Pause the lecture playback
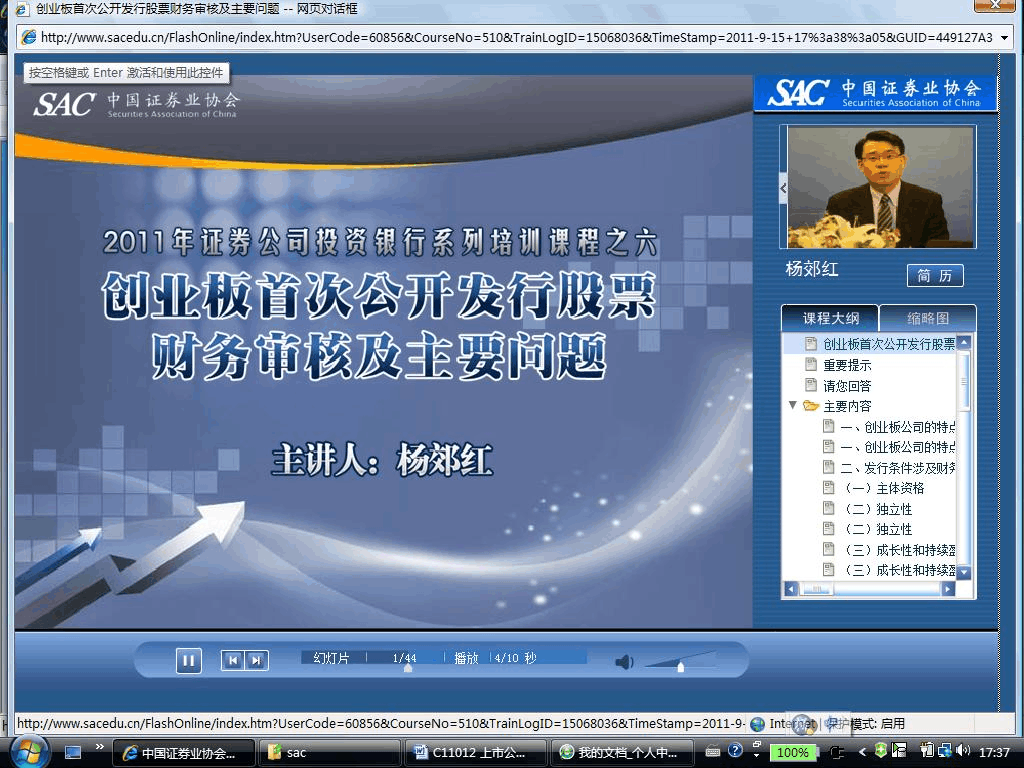The image size is (1024, 768). tap(188, 660)
